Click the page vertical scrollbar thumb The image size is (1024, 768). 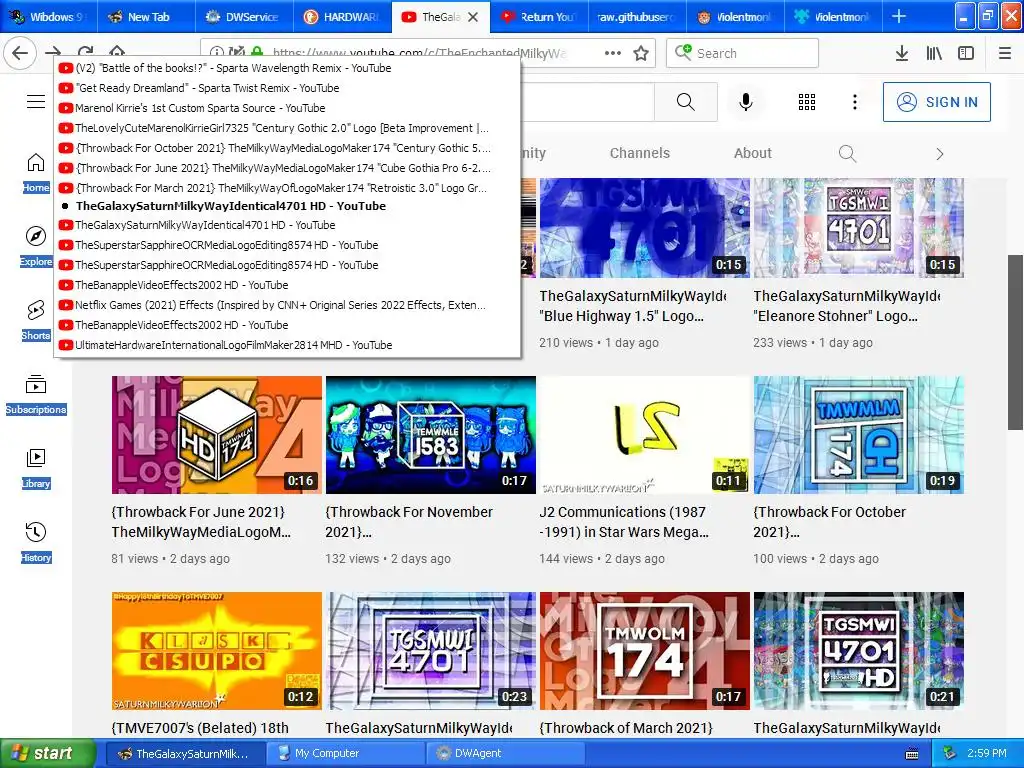click(1015, 342)
